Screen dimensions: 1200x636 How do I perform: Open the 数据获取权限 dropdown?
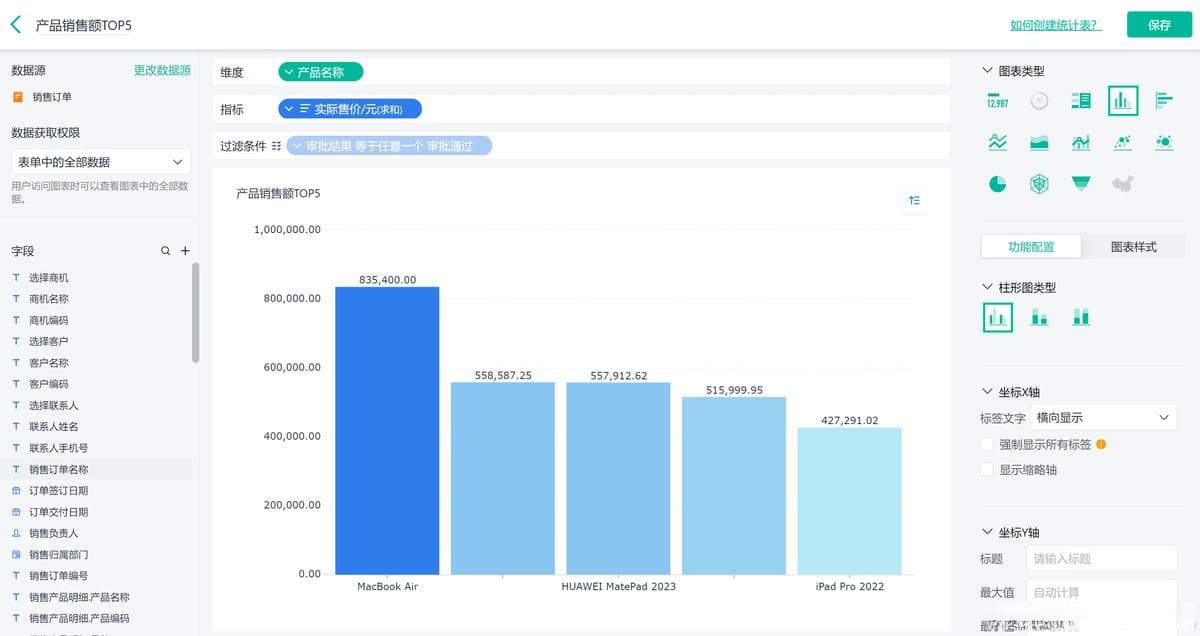100,161
